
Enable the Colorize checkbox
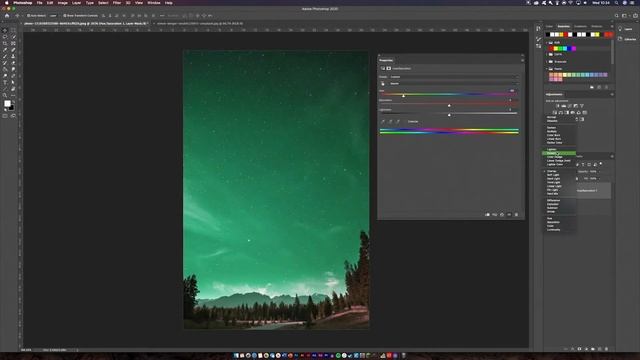tap(406, 122)
